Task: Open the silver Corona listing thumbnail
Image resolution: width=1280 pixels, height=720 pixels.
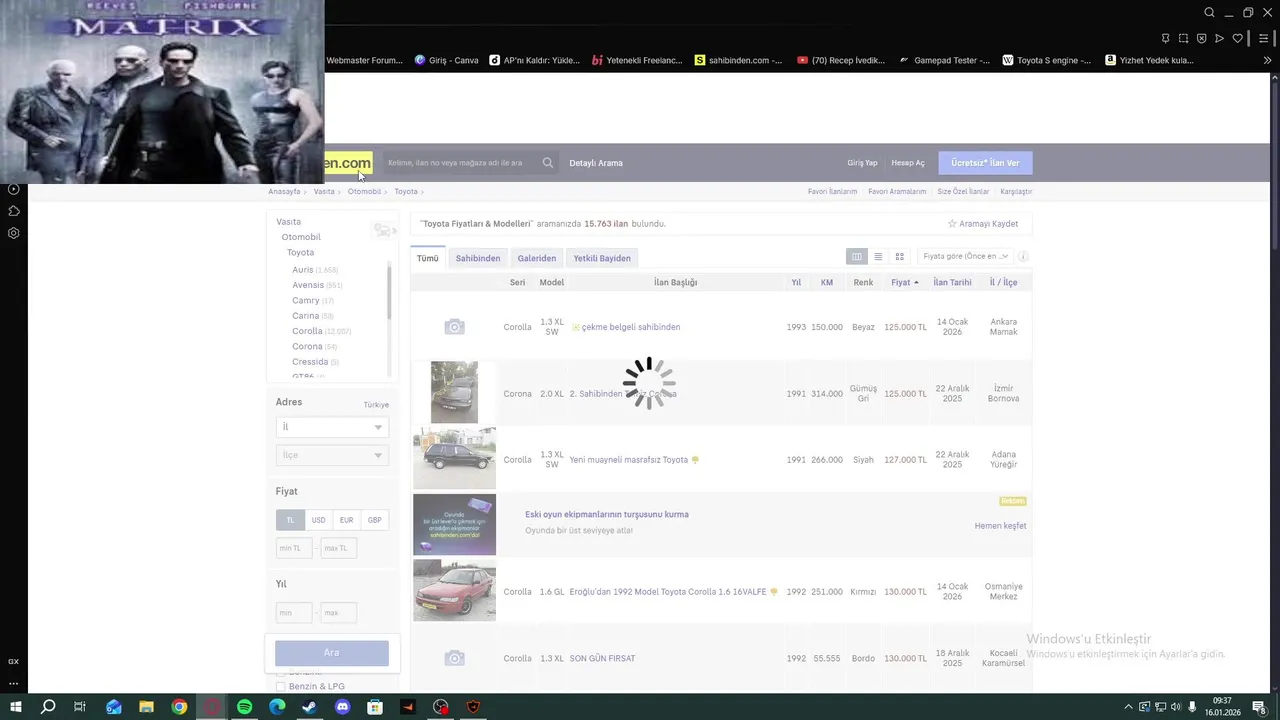Action: coord(454,392)
